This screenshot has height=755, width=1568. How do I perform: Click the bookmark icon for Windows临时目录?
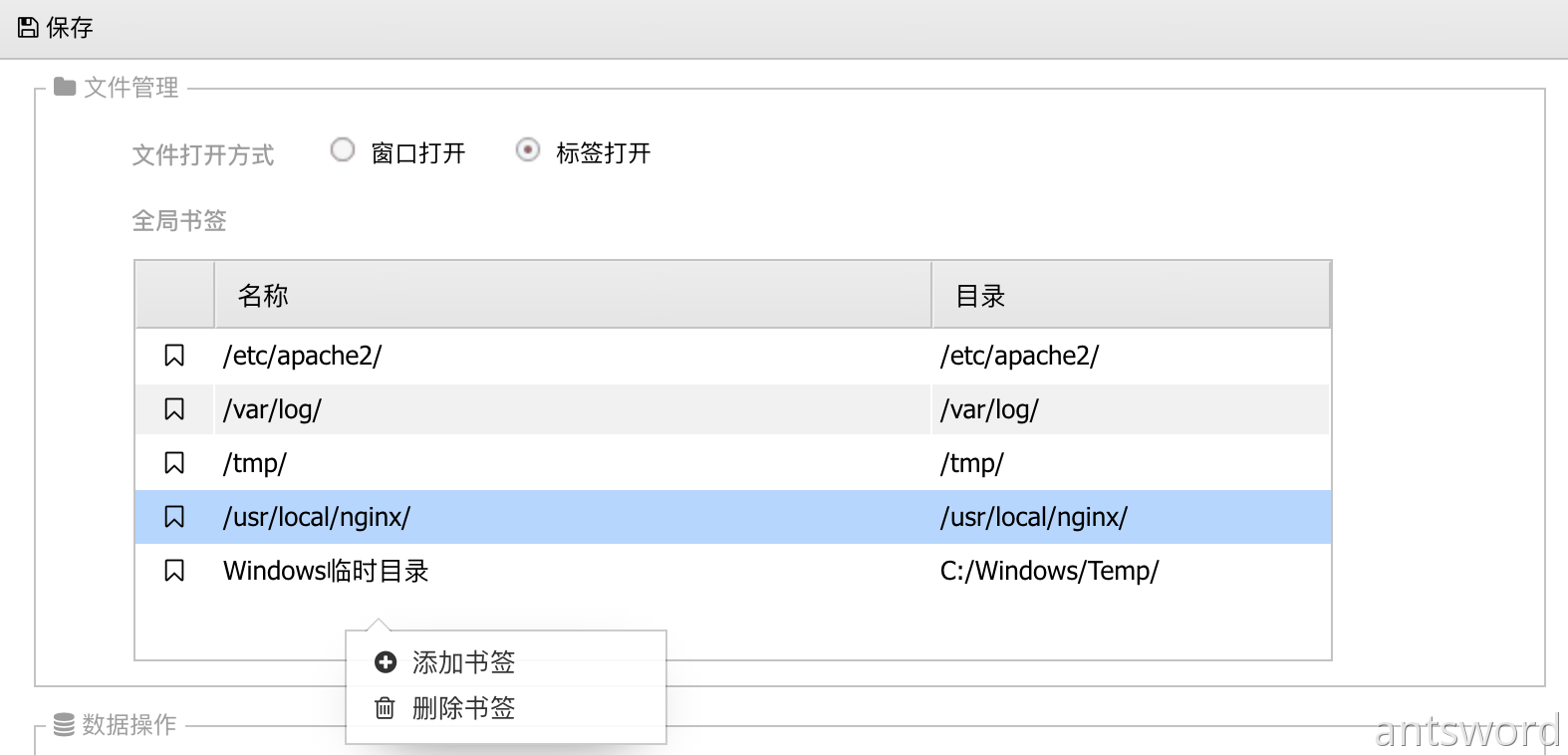point(174,571)
